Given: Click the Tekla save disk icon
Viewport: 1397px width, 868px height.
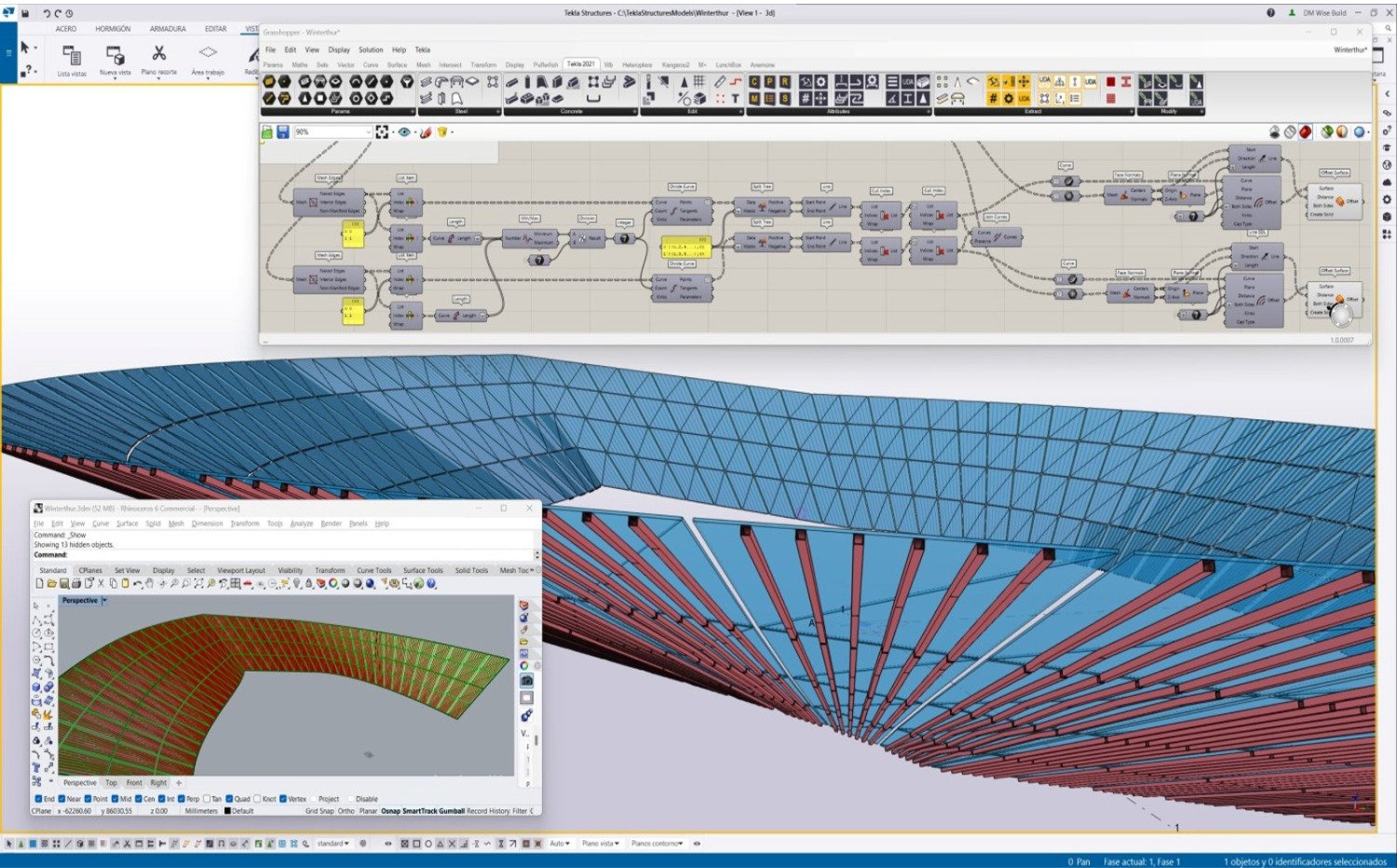Looking at the screenshot, I should 25,13.
